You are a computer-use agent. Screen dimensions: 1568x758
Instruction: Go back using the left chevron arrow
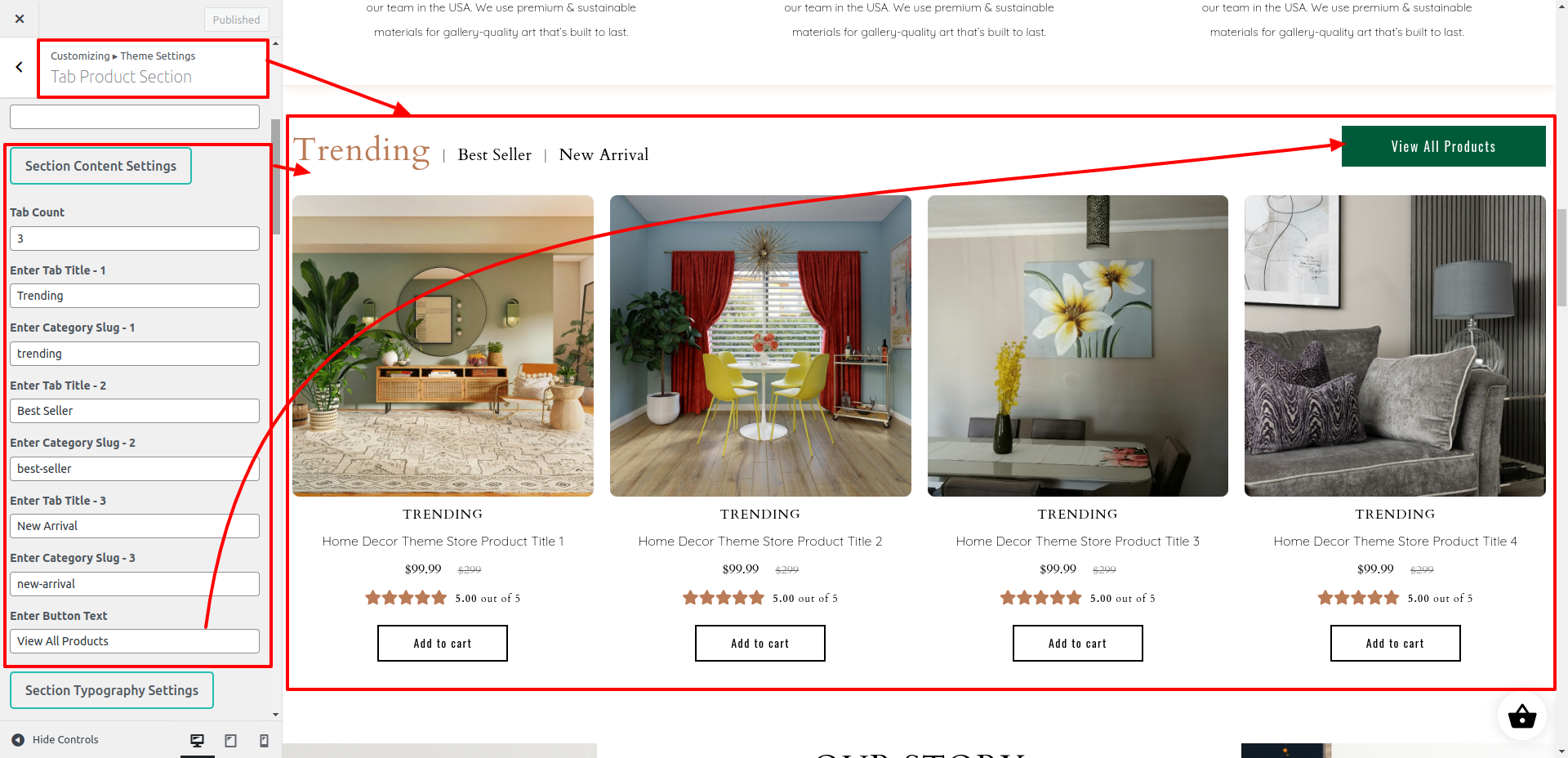tap(19, 67)
